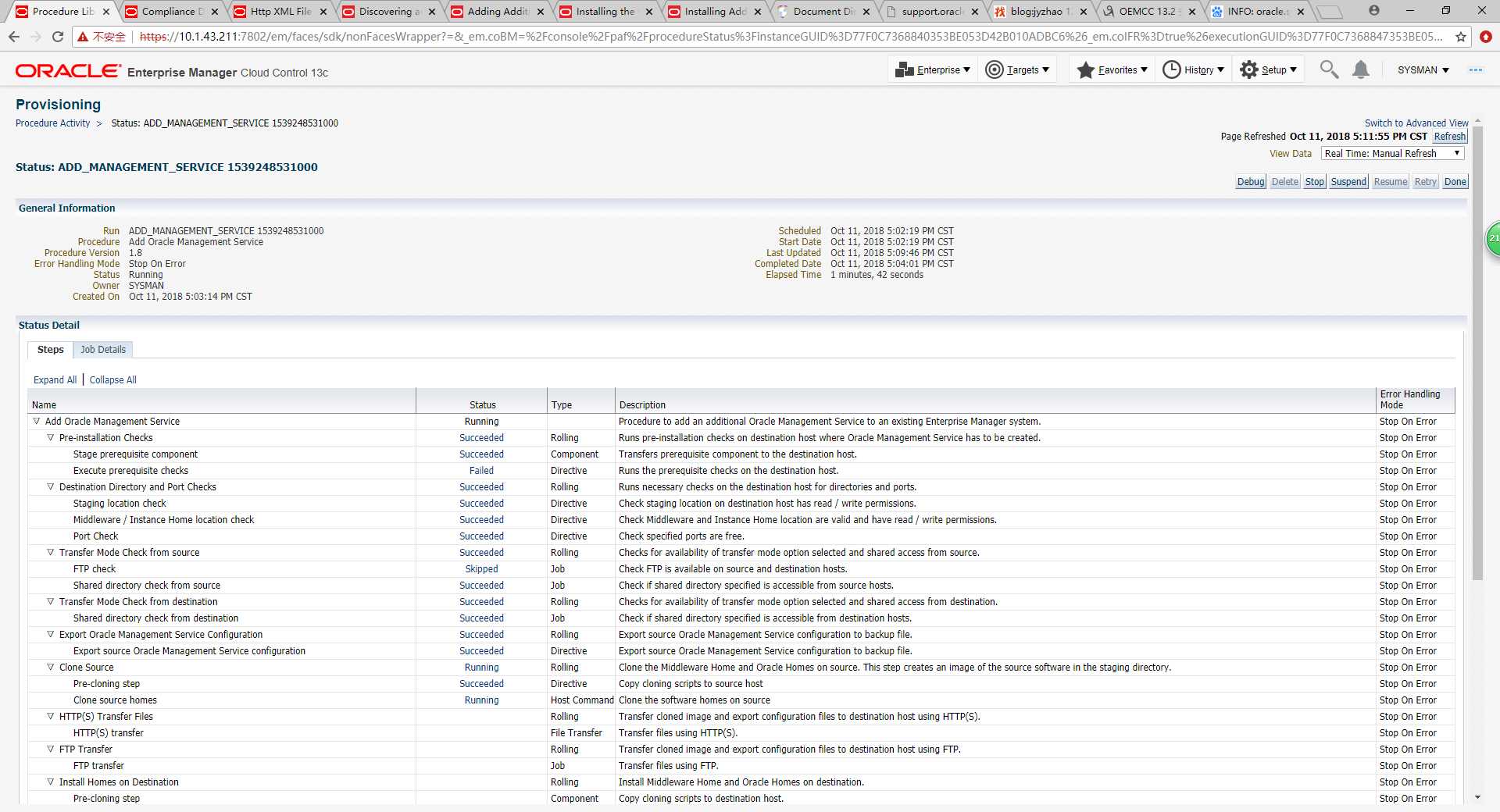This screenshot has width=1500, height=812.
Task: Go back using browser back arrow
Action: (14, 37)
